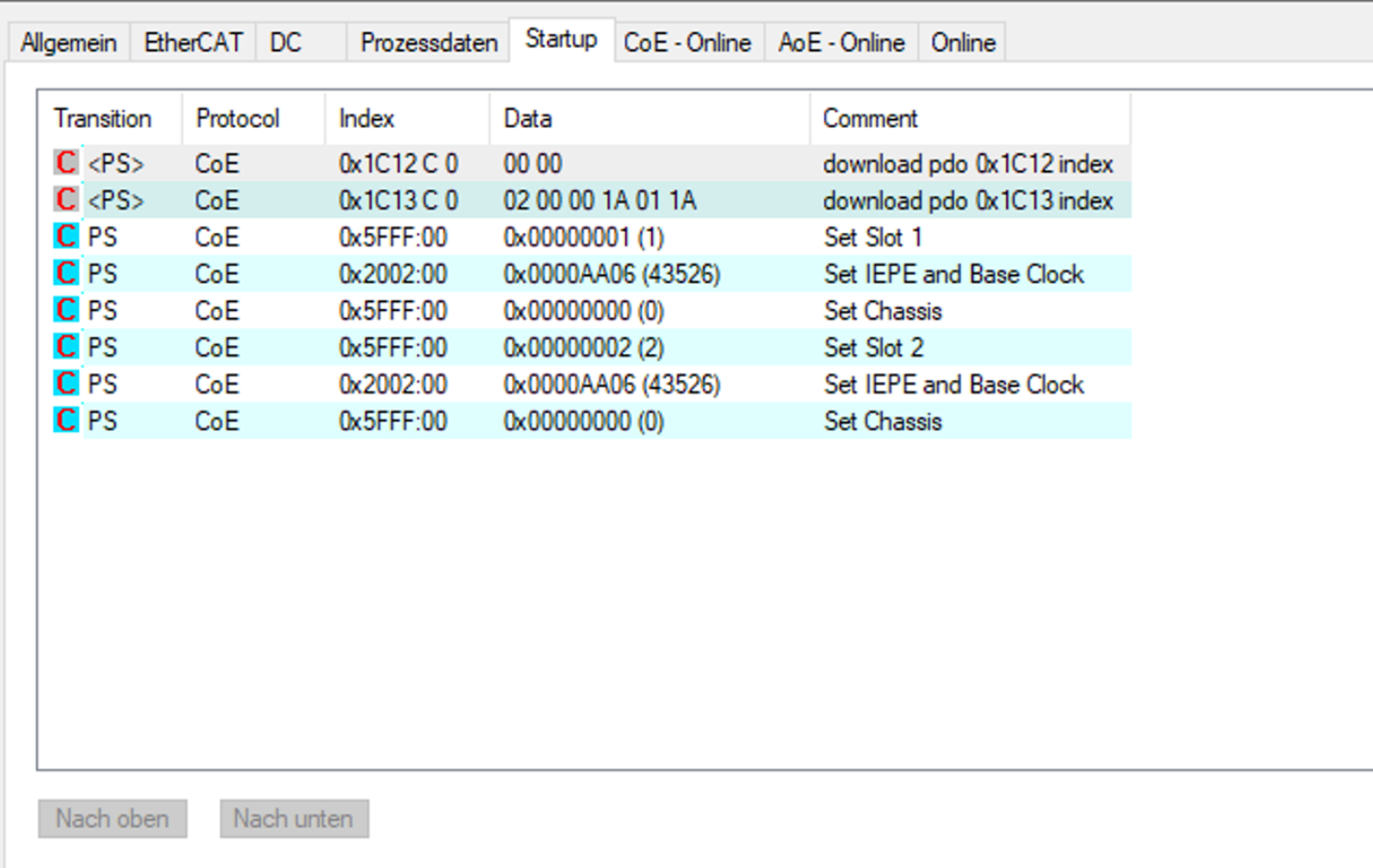Click the red C icon in the 0x1C13 row
The width and height of the screenshot is (1373, 868).
click(x=65, y=199)
